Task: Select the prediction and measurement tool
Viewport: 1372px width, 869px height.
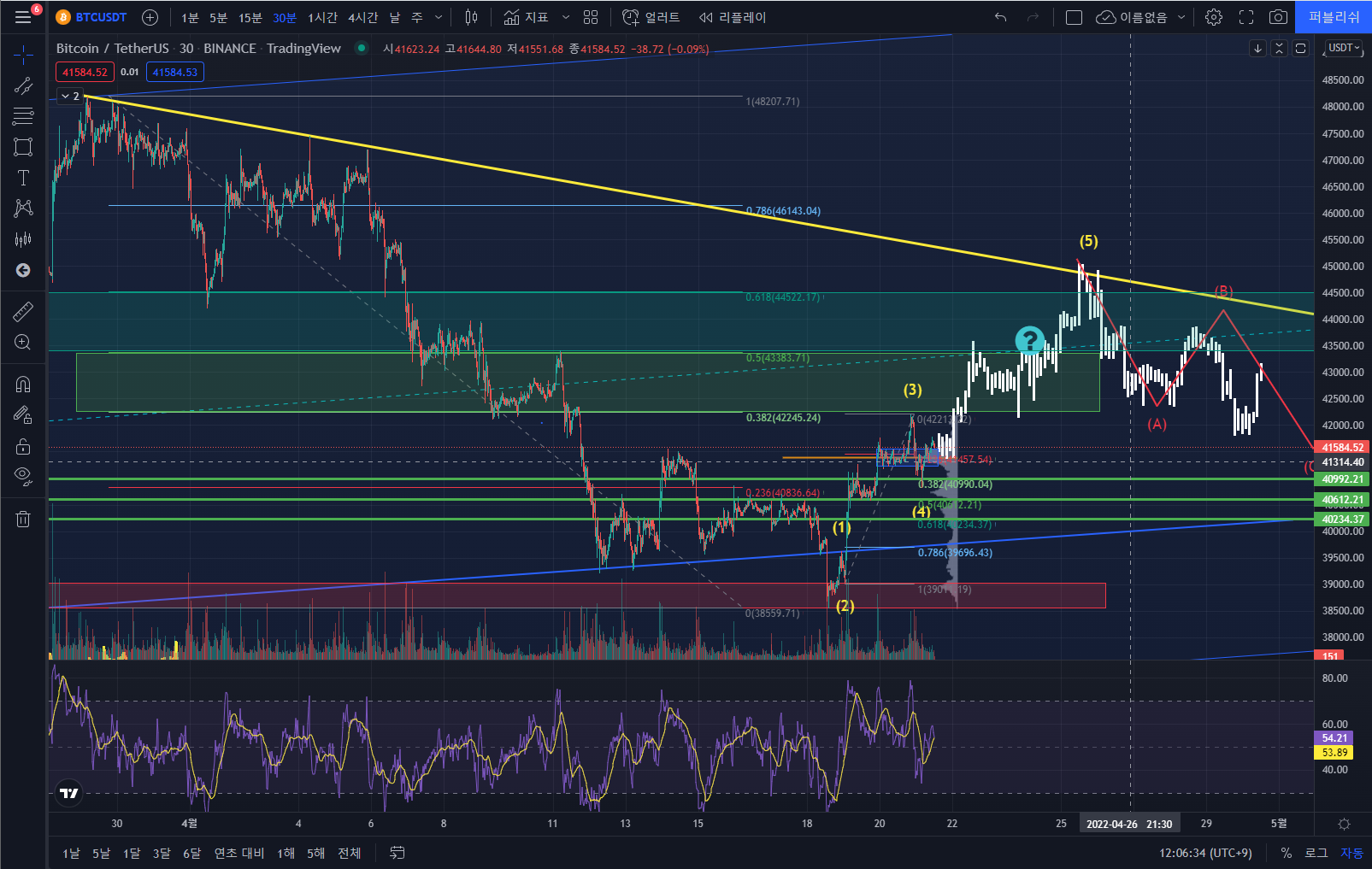Action: pyautogui.click(x=23, y=239)
